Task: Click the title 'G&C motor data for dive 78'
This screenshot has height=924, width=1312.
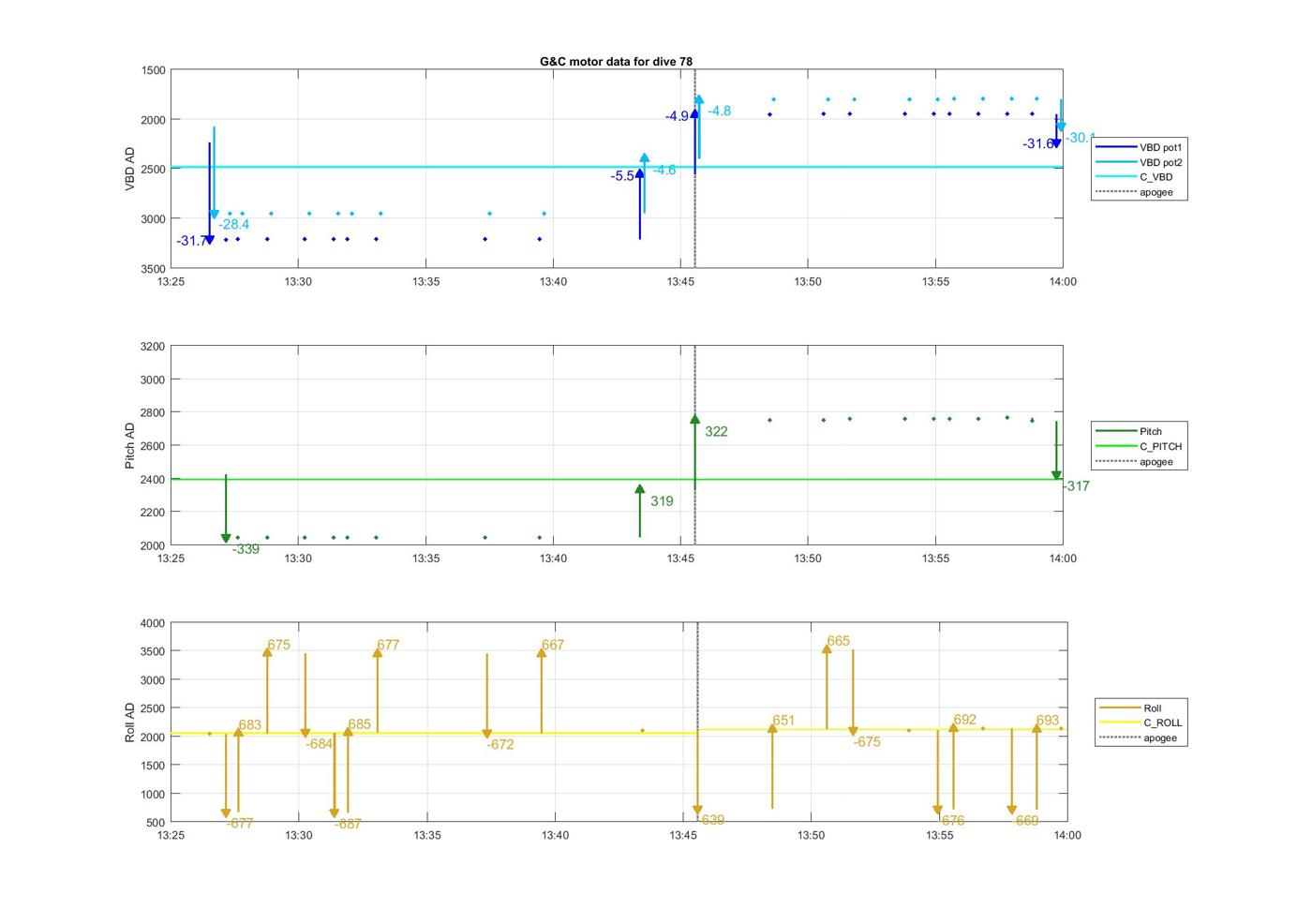Action: pyautogui.click(x=616, y=61)
